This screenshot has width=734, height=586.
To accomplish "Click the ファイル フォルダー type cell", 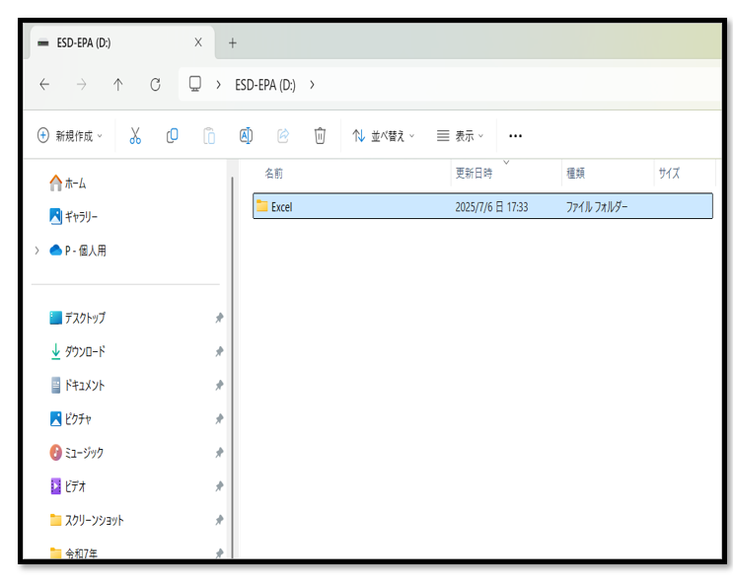I will click(596, 207).
